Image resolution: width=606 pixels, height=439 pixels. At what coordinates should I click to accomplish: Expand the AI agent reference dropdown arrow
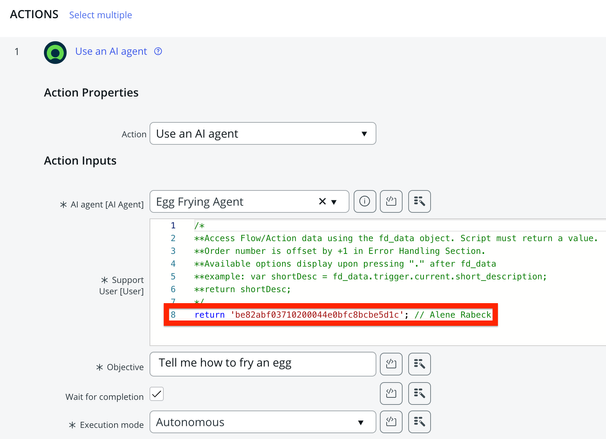click(x=334, y=202)
